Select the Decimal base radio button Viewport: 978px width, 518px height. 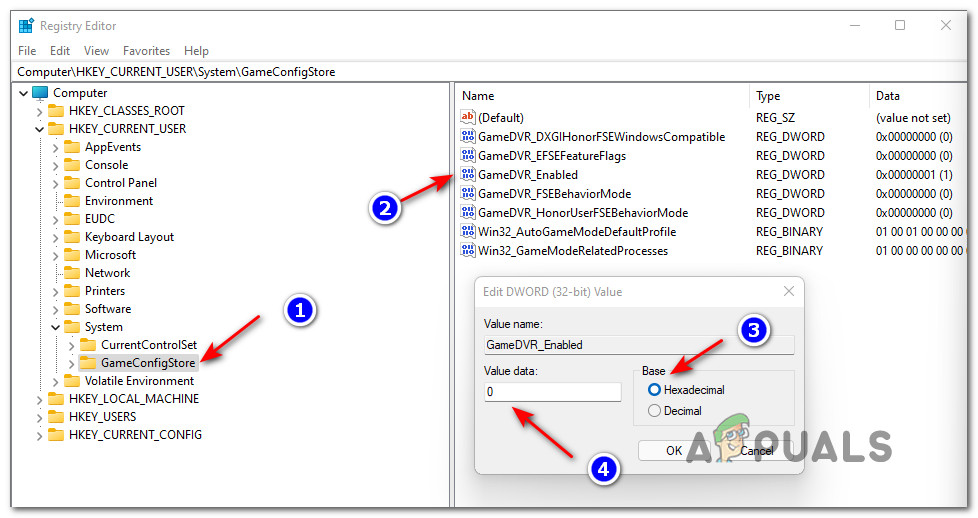(654, 411)
